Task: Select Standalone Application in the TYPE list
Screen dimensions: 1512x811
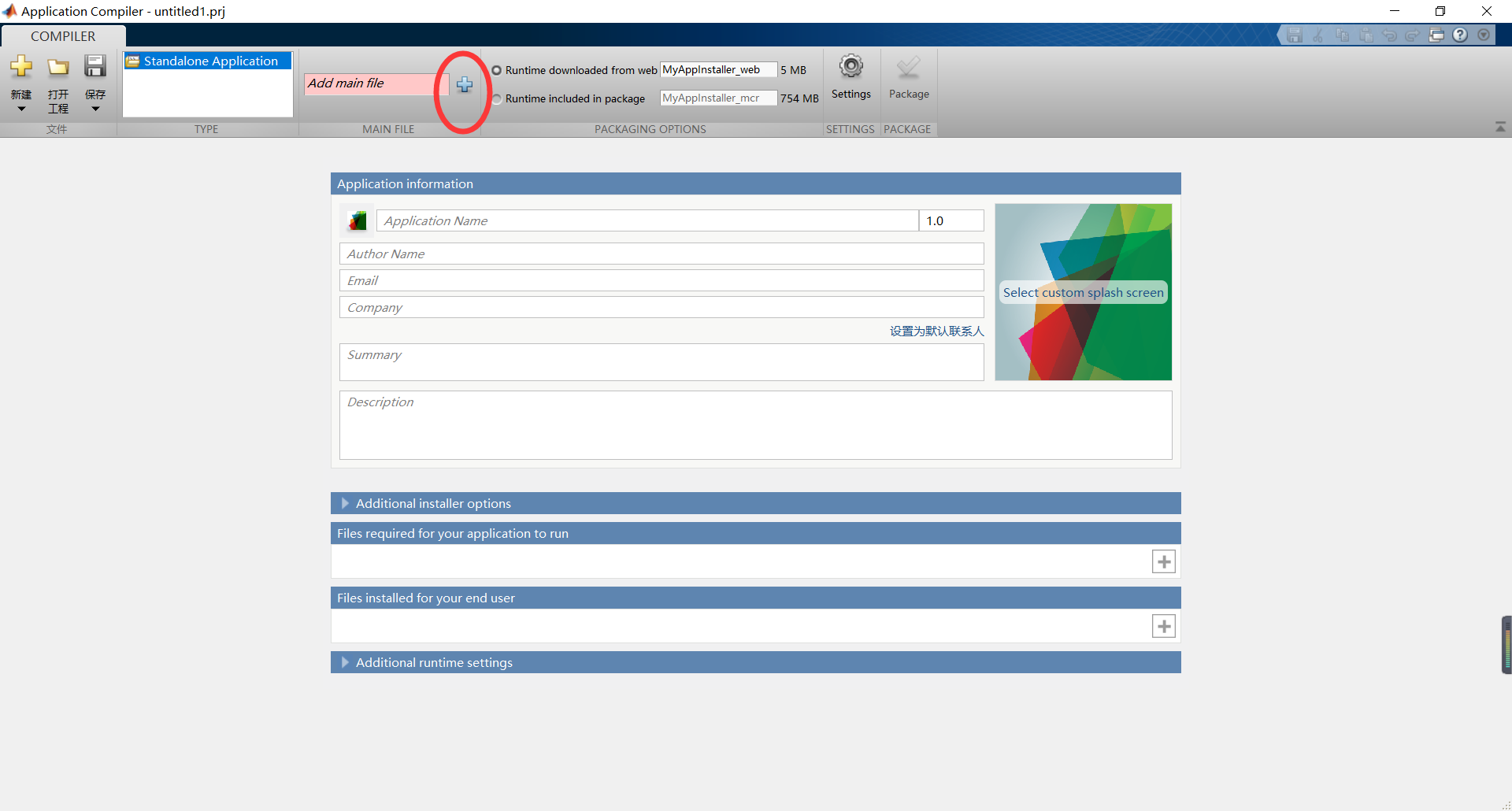Action: coord(206,61)
